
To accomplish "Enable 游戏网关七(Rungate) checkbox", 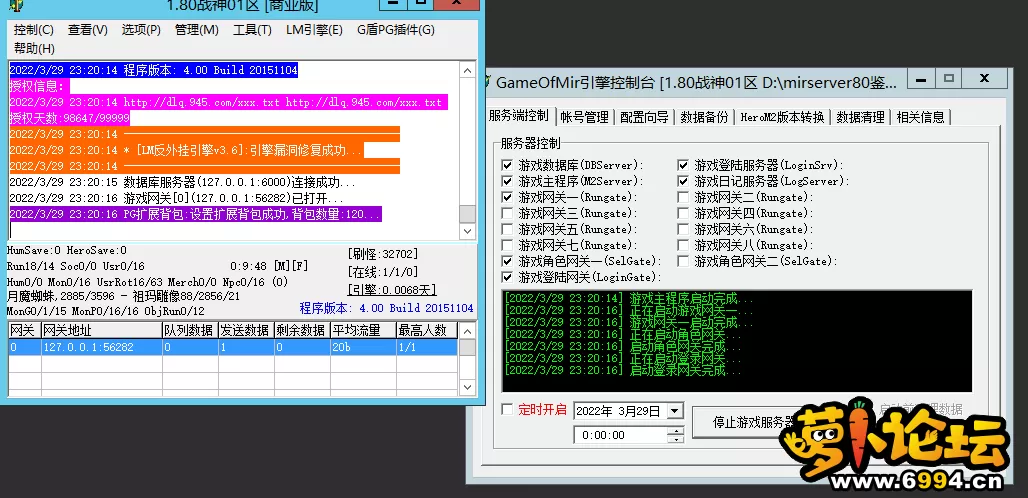I will pyautogui.click(x=507, y=245).
